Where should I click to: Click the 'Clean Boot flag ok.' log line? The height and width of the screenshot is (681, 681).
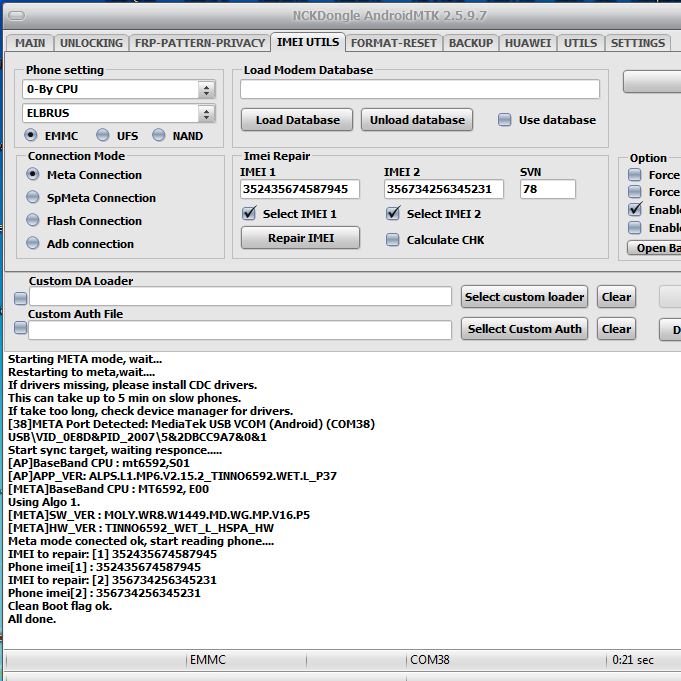point(60,606)
